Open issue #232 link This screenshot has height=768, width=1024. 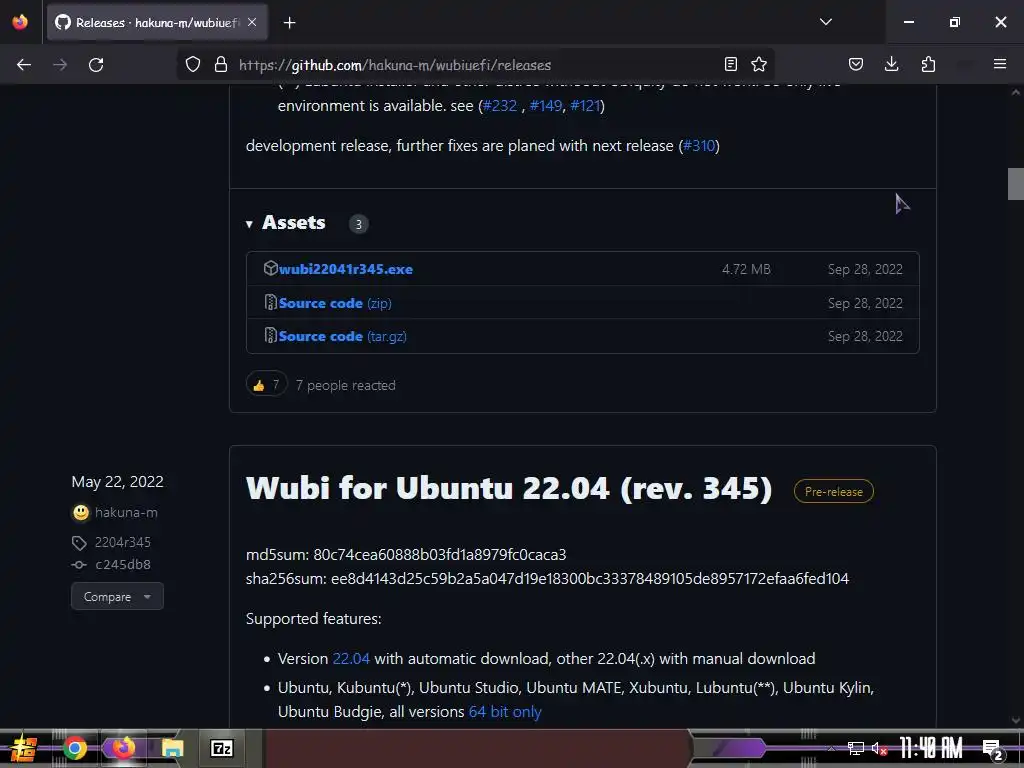500,106
